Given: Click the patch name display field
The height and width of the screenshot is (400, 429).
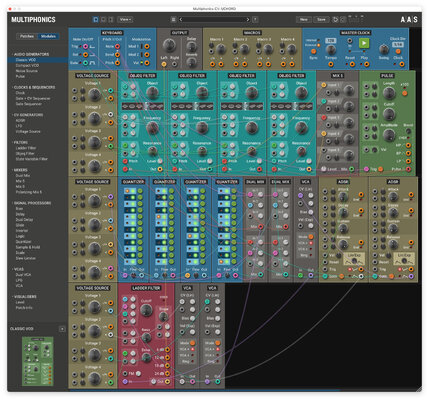Looking at the screenshot, I should pos(214,20).
